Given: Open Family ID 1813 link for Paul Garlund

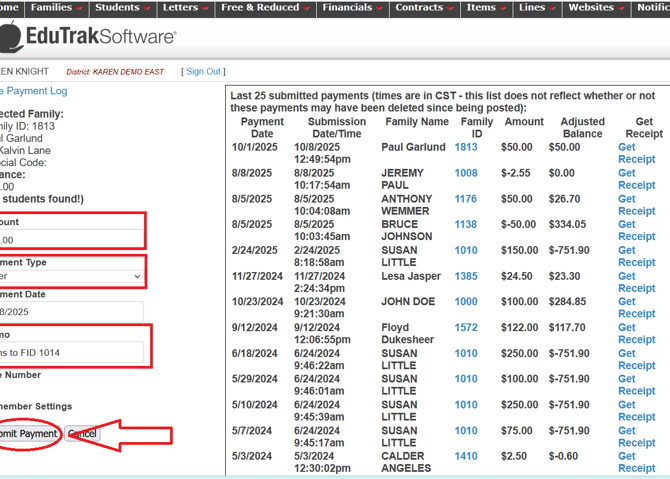Looking at the screenshot, I should [466, 147].
